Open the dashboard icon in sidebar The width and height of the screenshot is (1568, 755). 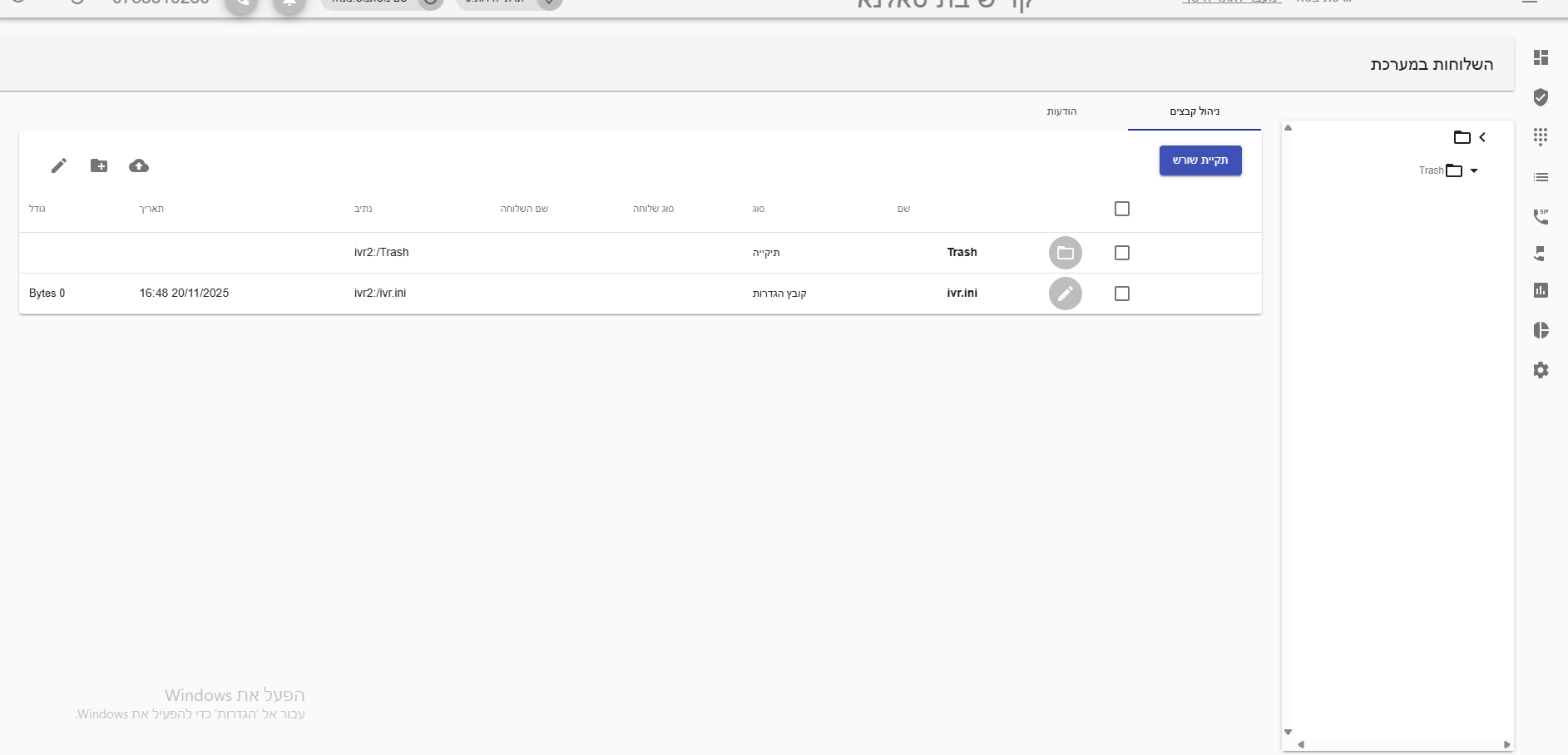coord(1541,57)
